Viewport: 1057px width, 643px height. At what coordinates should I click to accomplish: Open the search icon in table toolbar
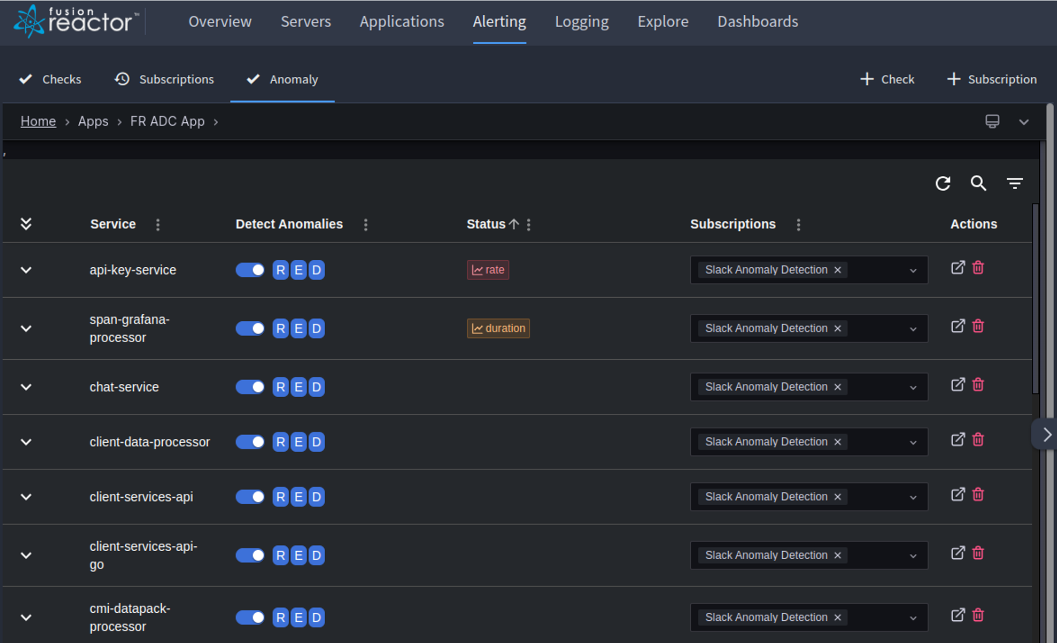pos(978,183)
